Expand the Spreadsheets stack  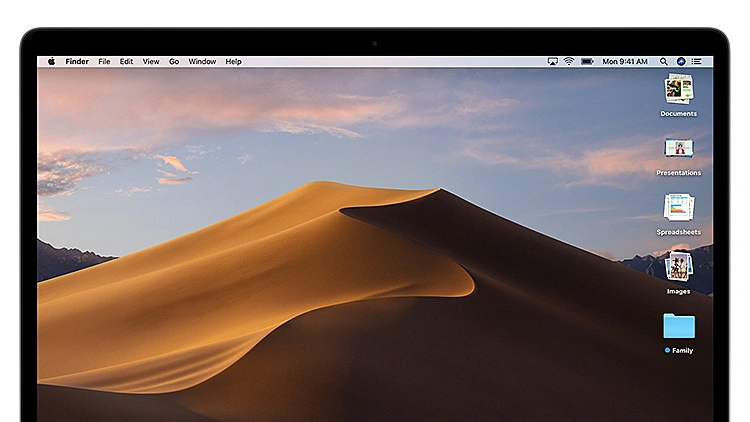click(679, 208)
